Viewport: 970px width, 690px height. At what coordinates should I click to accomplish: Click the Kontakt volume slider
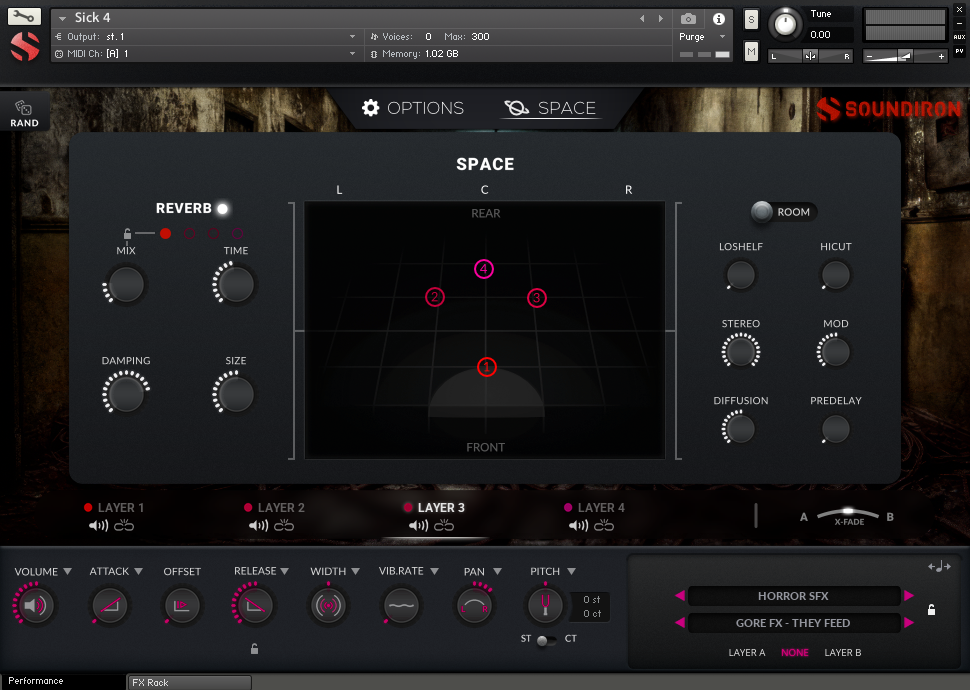(x=904, y=56)
